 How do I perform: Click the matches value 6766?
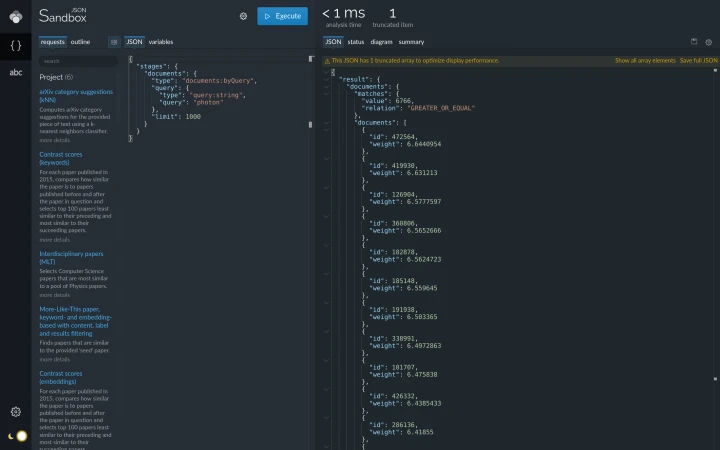[x=403, y=101]
